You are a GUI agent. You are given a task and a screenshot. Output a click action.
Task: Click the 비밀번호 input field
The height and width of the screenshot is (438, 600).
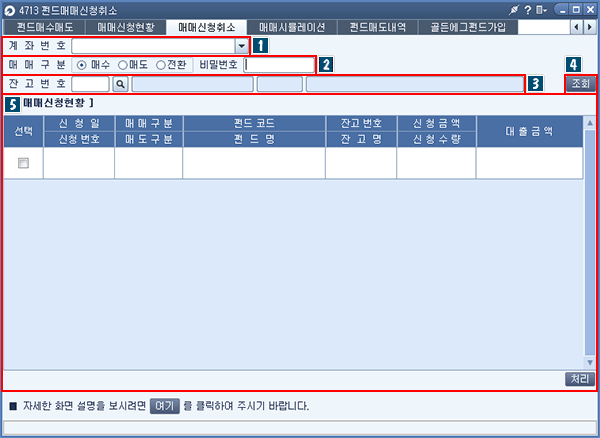(279, 65)
